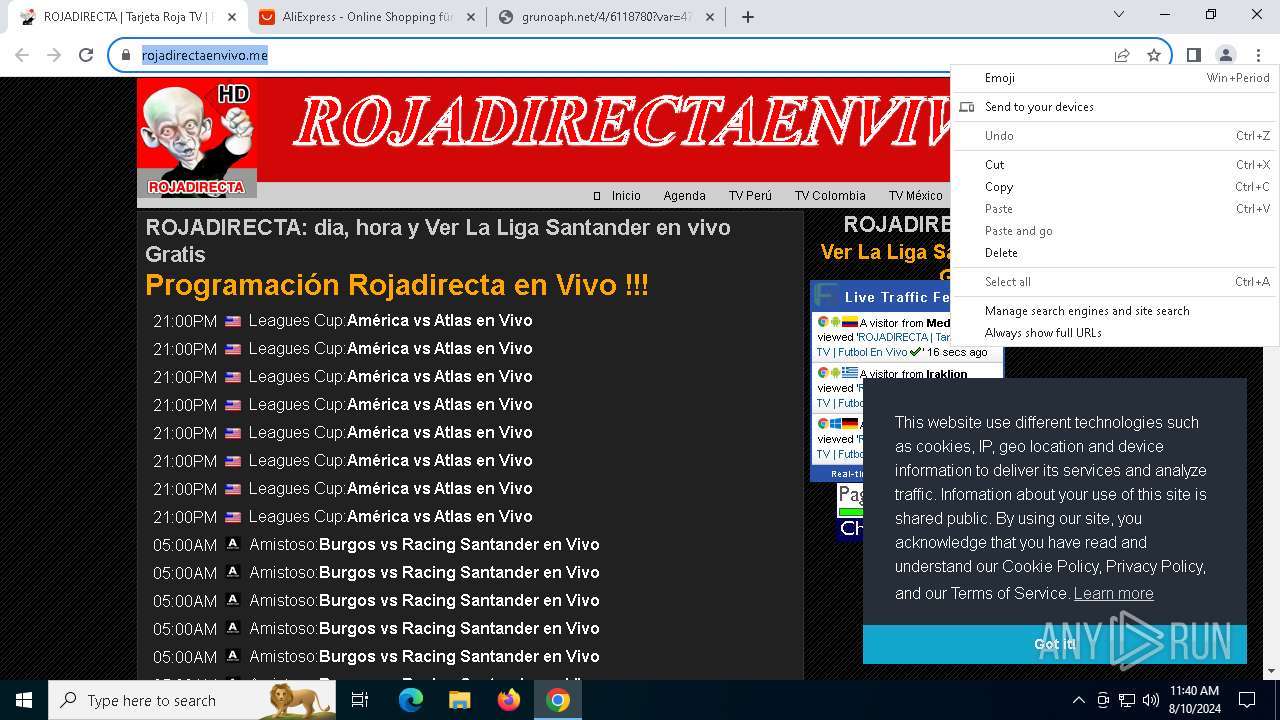Open the TV México link

coord(916,196)
